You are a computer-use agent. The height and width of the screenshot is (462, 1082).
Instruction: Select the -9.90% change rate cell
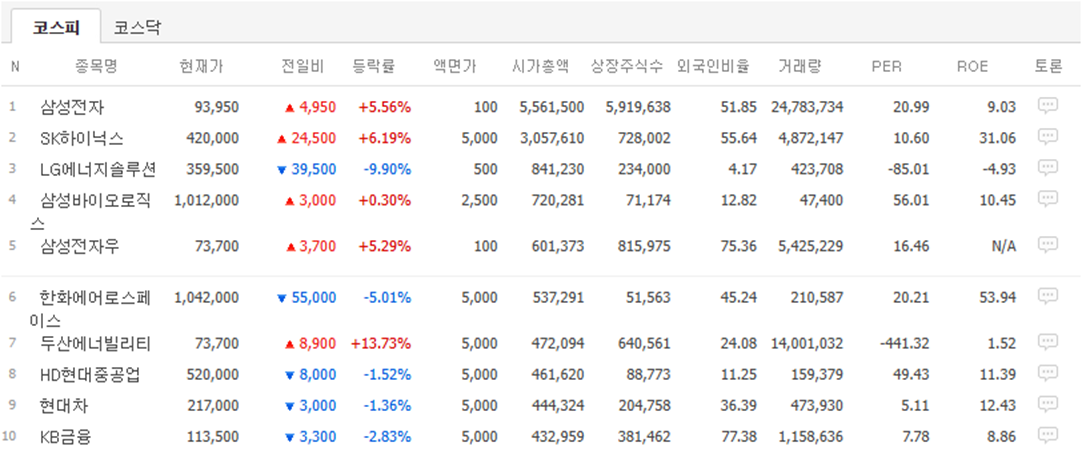coord(387,170)
